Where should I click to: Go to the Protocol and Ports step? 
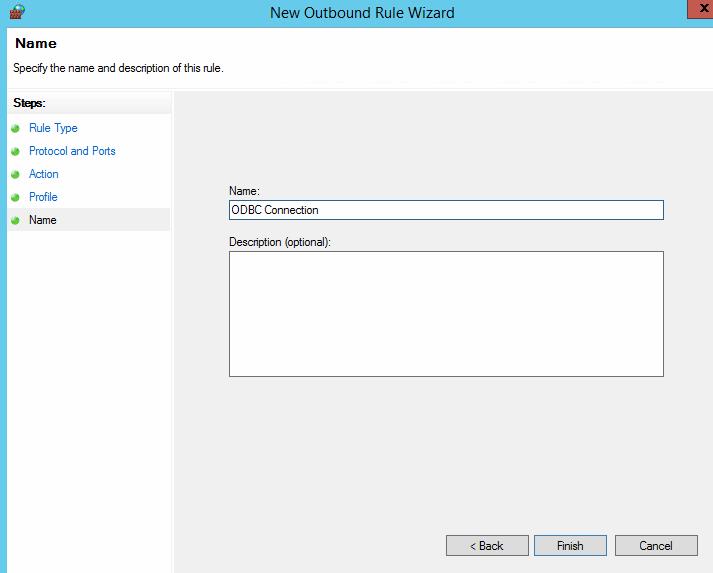point(72,151)
